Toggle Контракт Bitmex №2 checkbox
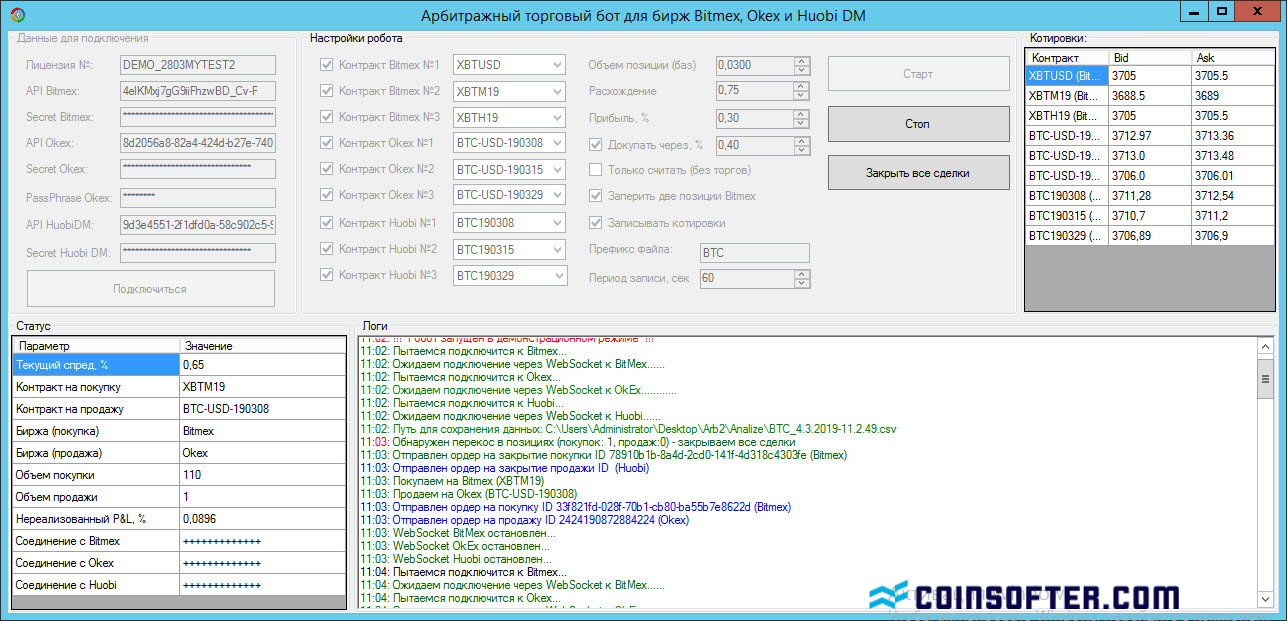Viewport: 1287px width, 621px height. [x=326, y=91]
